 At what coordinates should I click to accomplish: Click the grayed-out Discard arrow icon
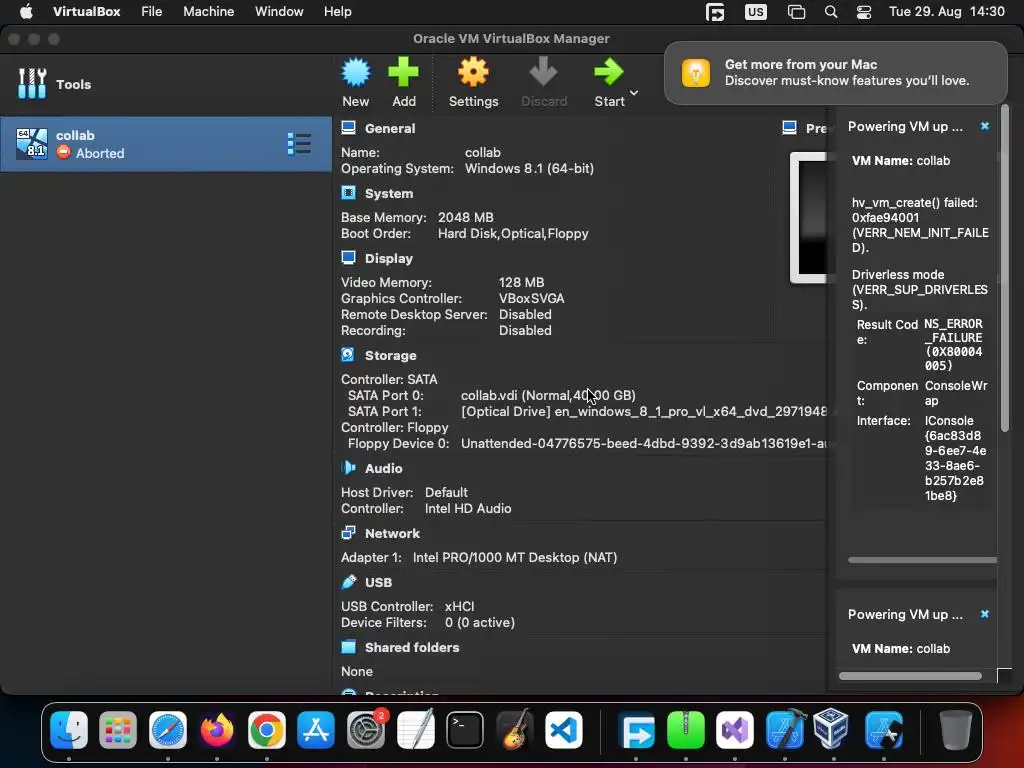543,72
